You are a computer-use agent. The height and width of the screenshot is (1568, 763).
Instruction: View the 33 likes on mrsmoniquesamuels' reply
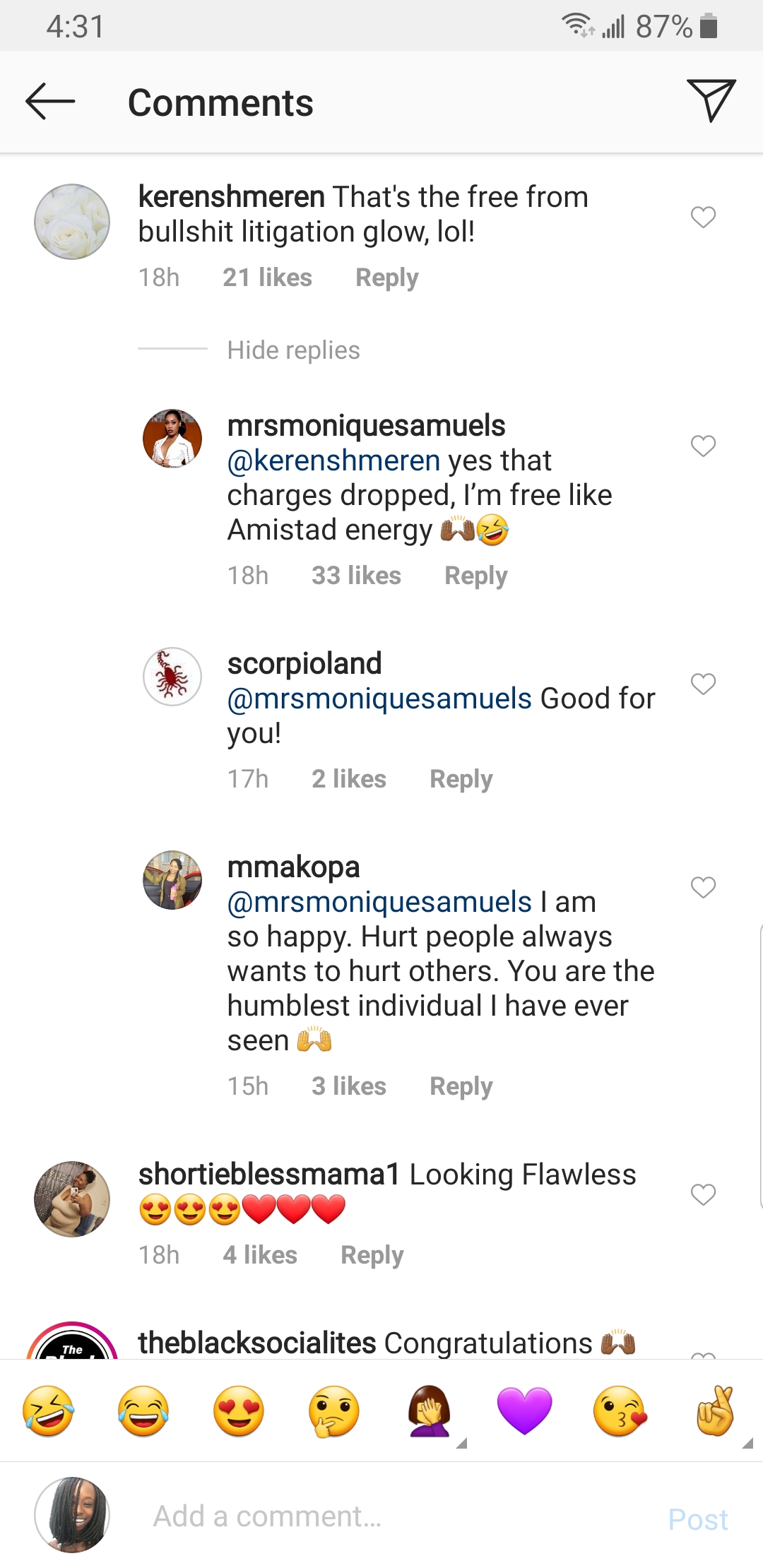click(356, 576)
